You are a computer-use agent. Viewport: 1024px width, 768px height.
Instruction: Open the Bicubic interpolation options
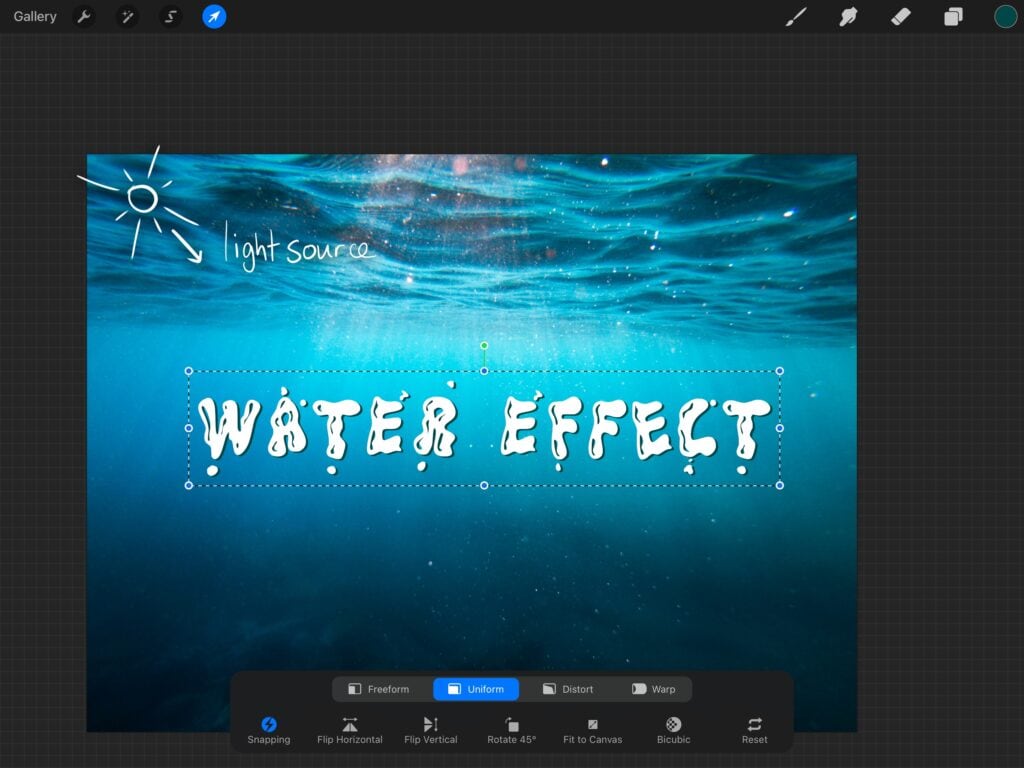pos(673,730)
